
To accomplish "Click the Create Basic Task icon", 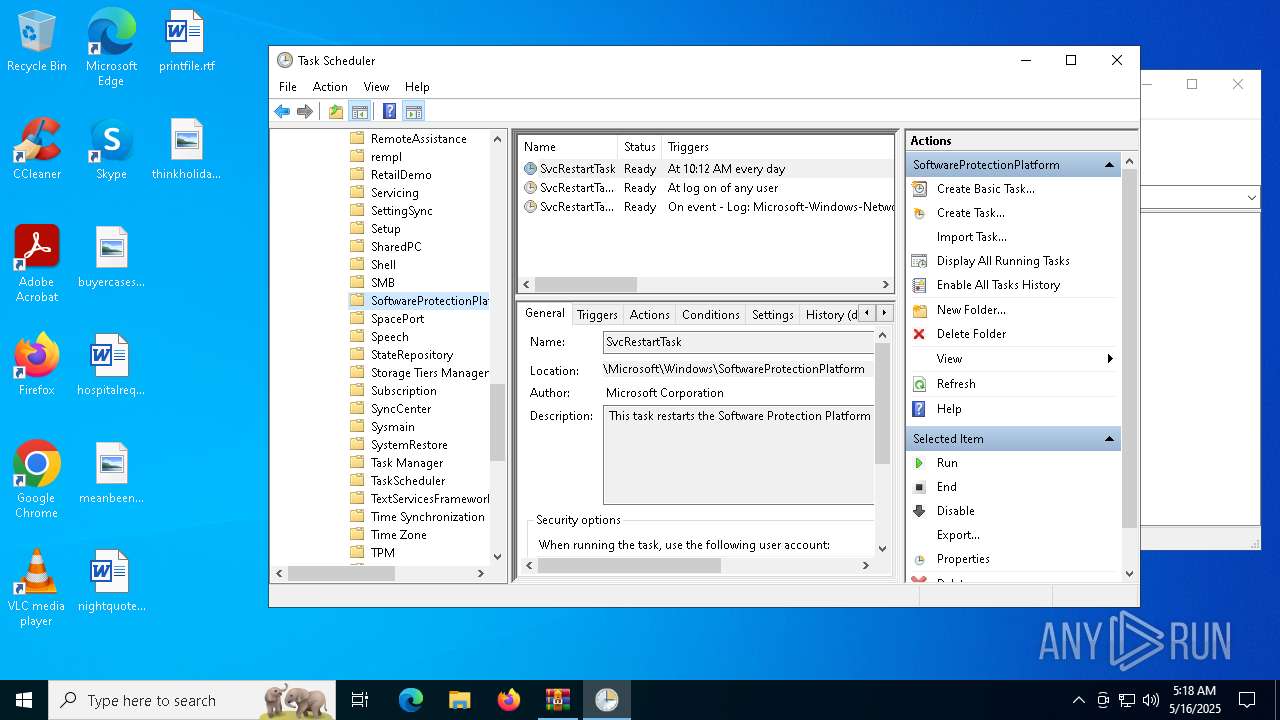I will point(919,188).
